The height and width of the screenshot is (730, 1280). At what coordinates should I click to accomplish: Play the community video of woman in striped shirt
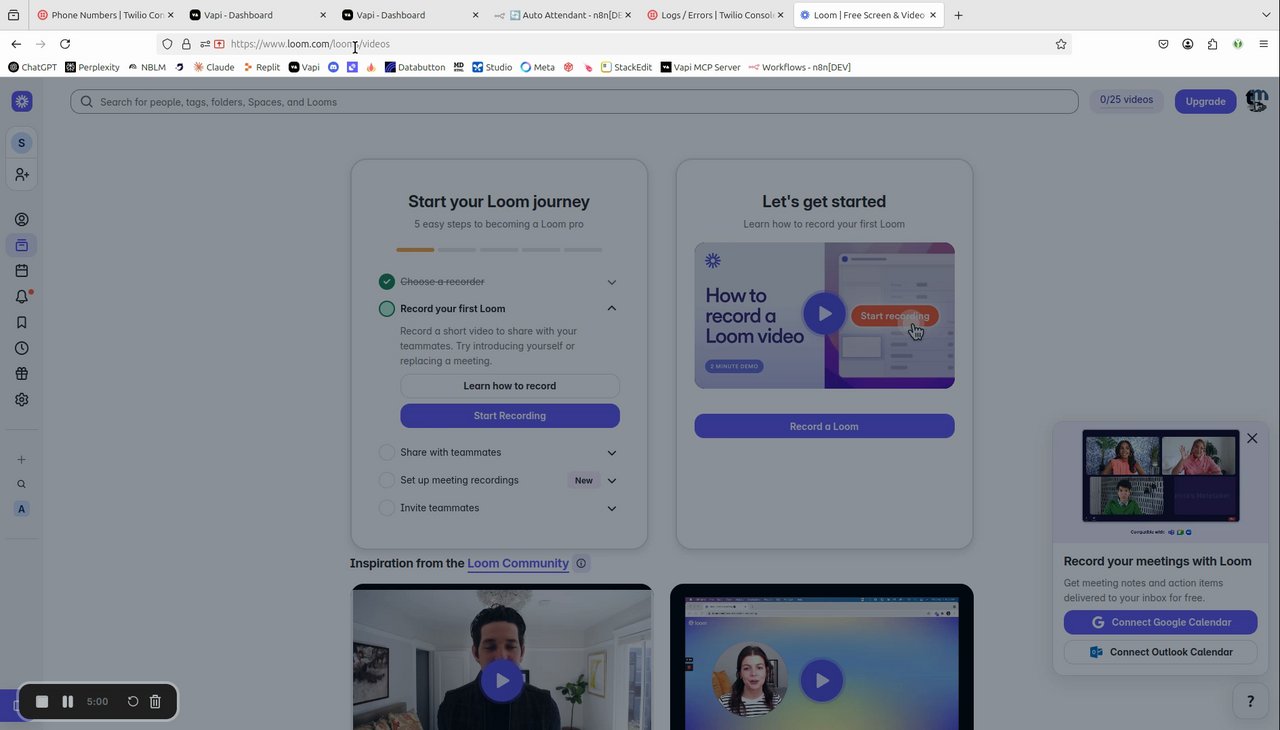point(821,680)
